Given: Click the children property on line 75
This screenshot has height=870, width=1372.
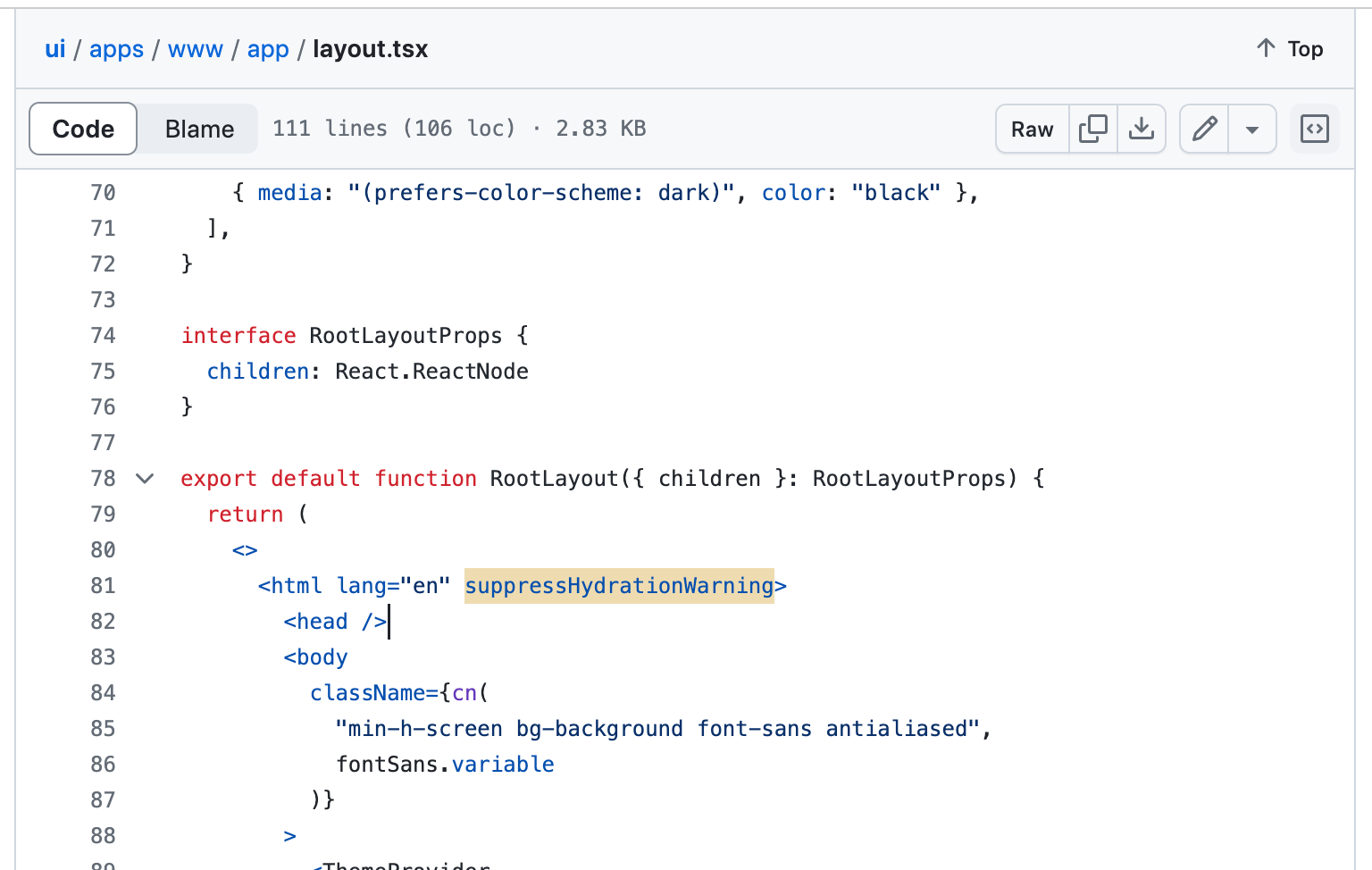Looking at the screenshot, I should click(x=258, y=372).
